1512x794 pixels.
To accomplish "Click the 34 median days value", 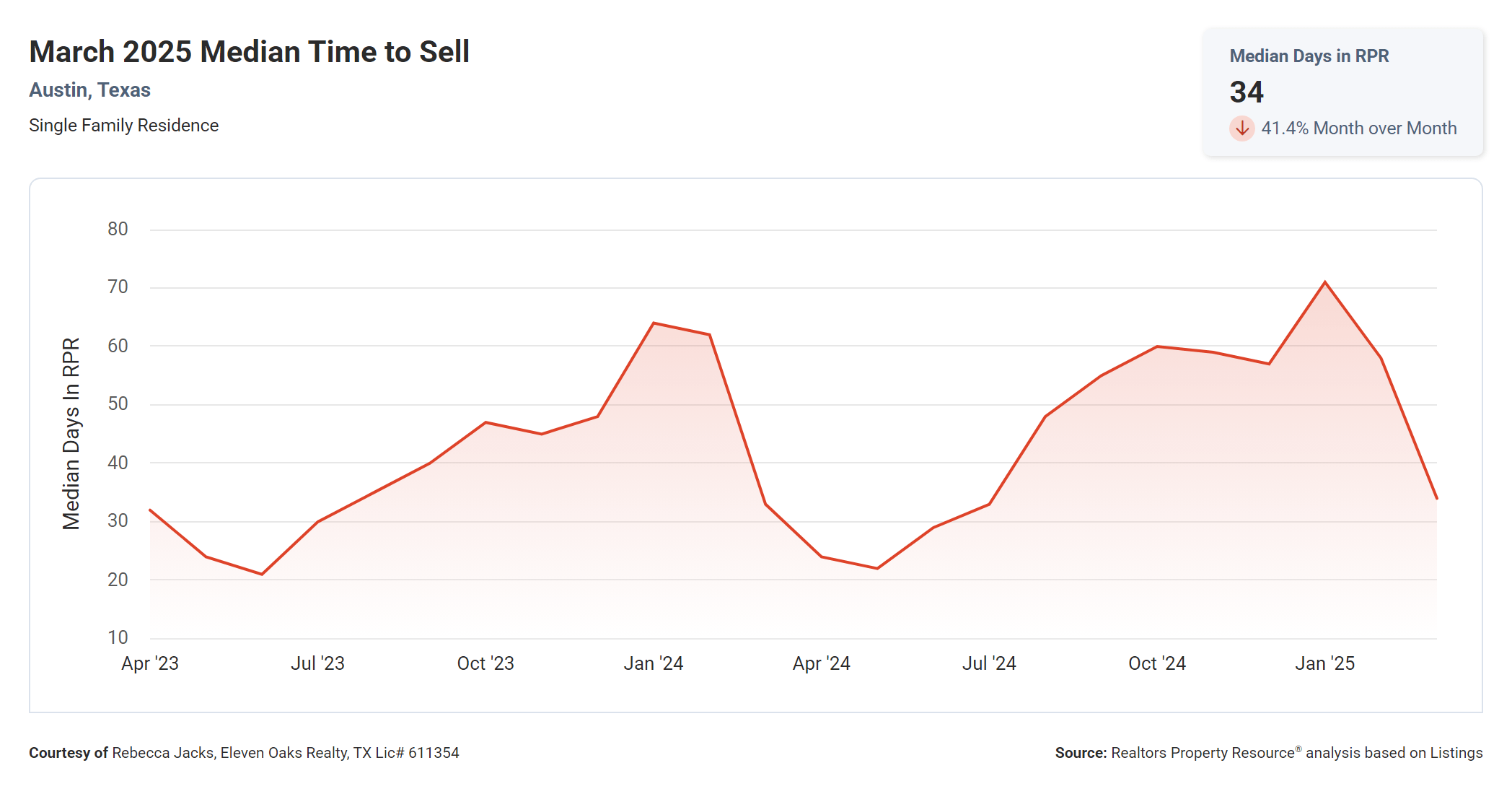I will click(1247, 92).
